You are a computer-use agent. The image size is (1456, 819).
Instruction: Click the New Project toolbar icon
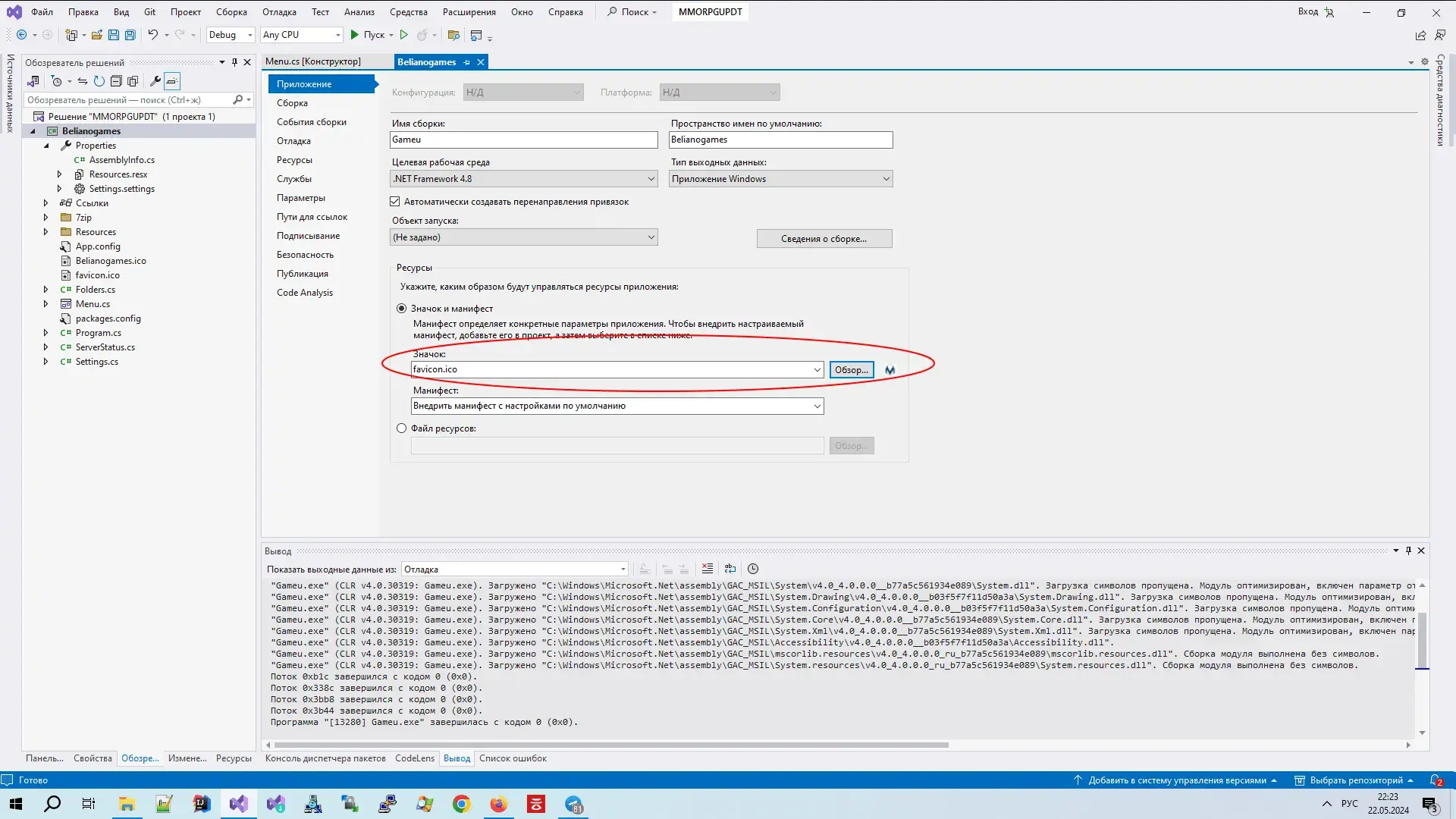click(71, 35)
